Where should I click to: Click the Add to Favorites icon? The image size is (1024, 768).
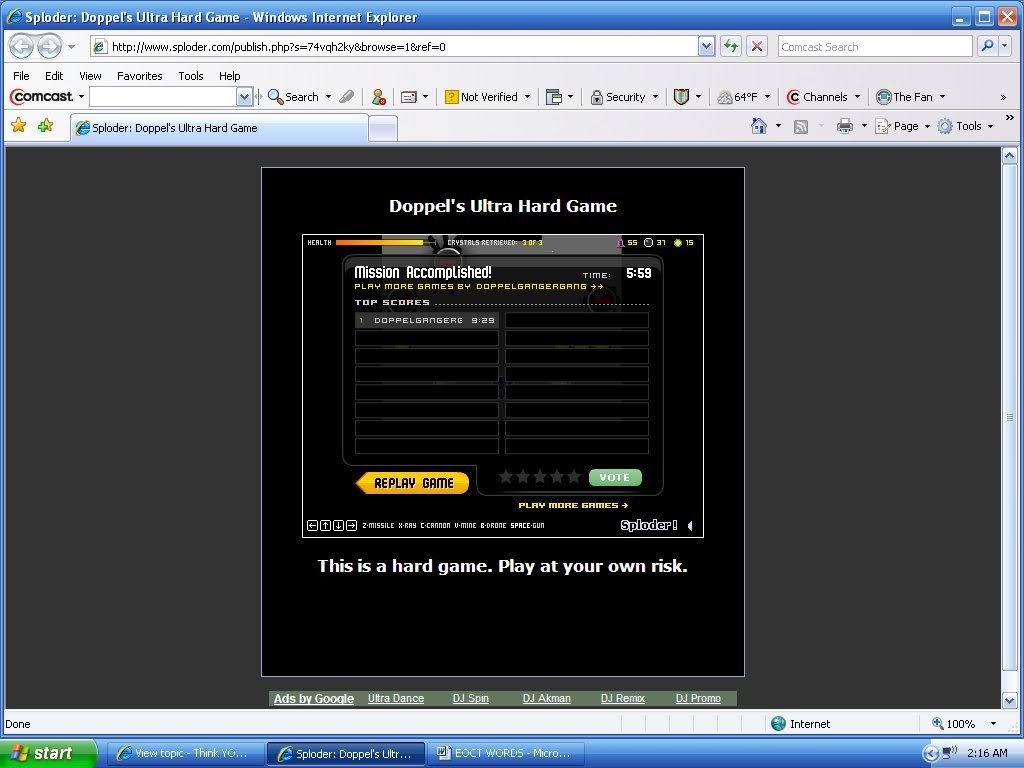pyautogui.click(x=45, y=126)
